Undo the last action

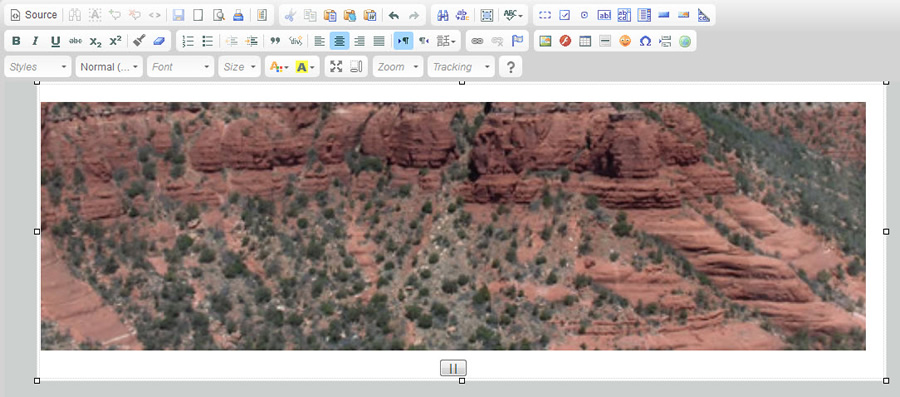click(393, 15)
